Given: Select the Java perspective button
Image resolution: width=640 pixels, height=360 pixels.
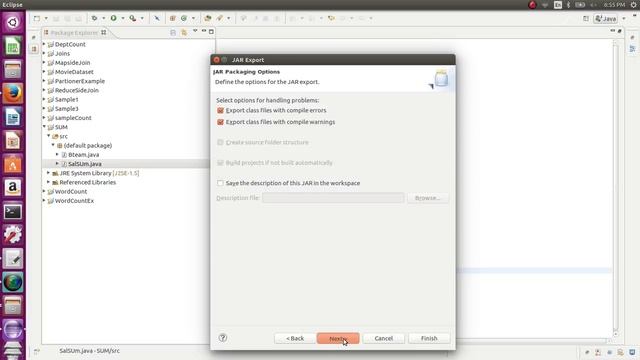Looking at the screenshot, I should (606, 19).
